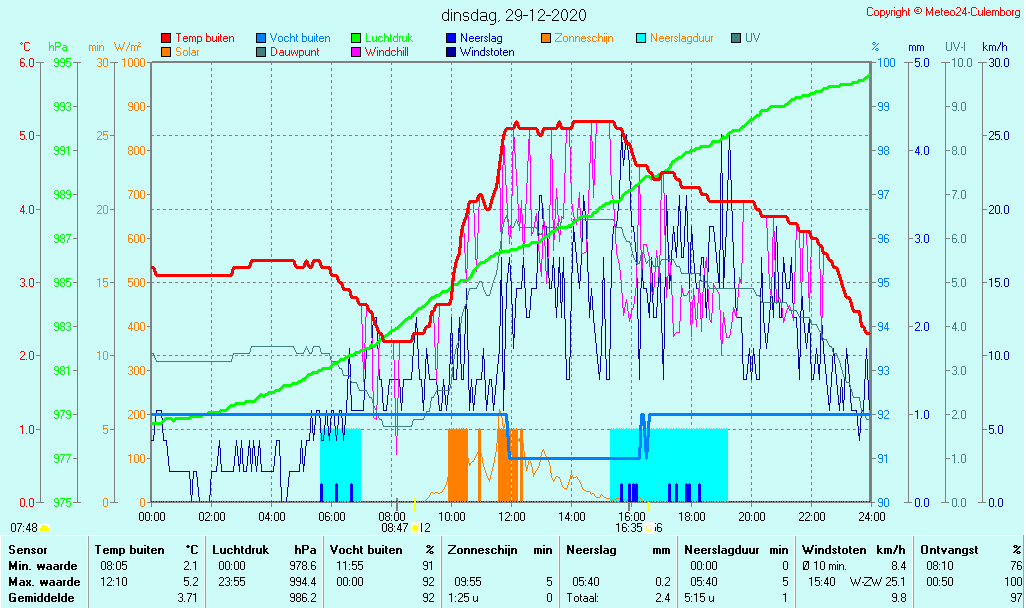1026x608 pixels.
Task: Click the Solar legend label
Action: pos(188,52)
